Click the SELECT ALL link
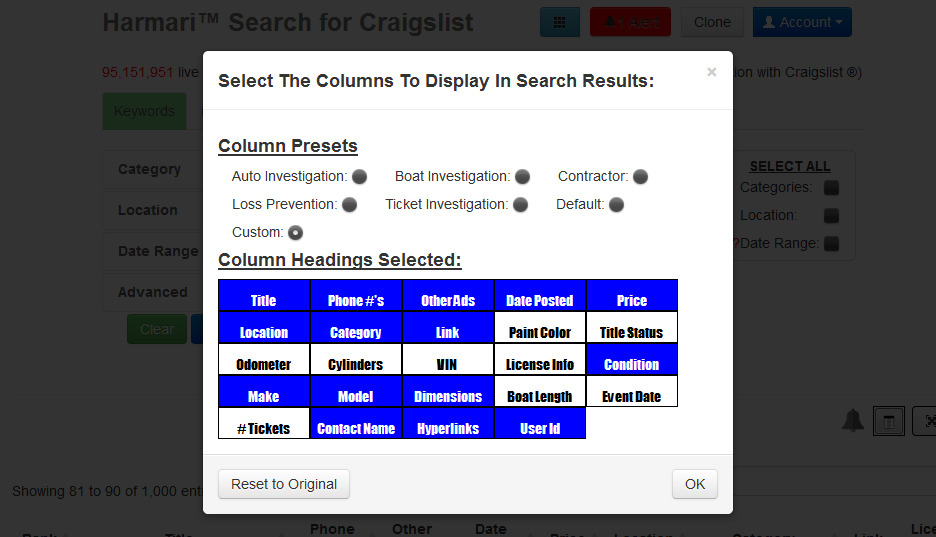This screenshot has width=936, height=537. click(790, 166)
